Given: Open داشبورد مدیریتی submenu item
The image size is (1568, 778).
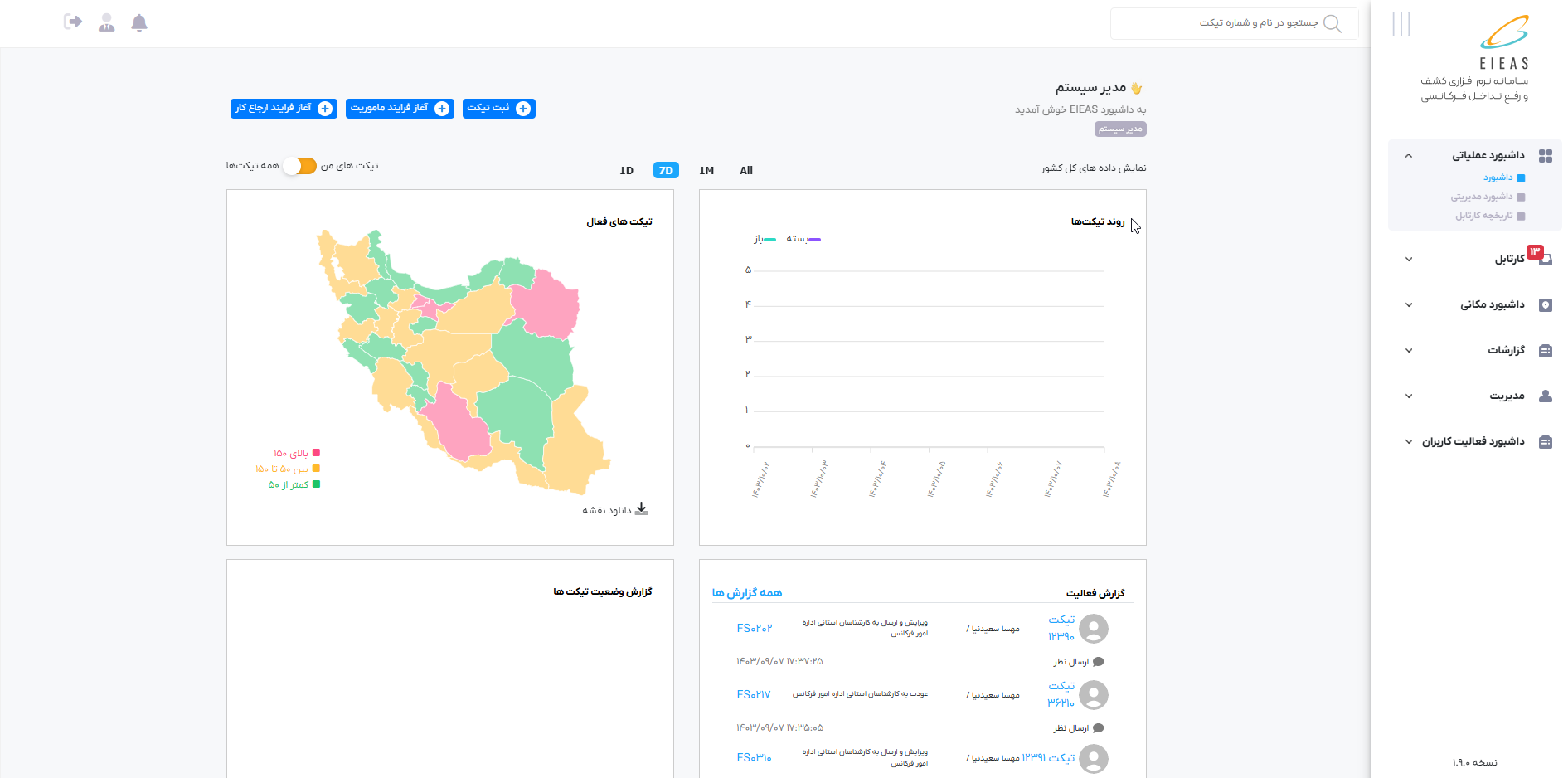Looking at the screenshot, I should pos(1481,197).
